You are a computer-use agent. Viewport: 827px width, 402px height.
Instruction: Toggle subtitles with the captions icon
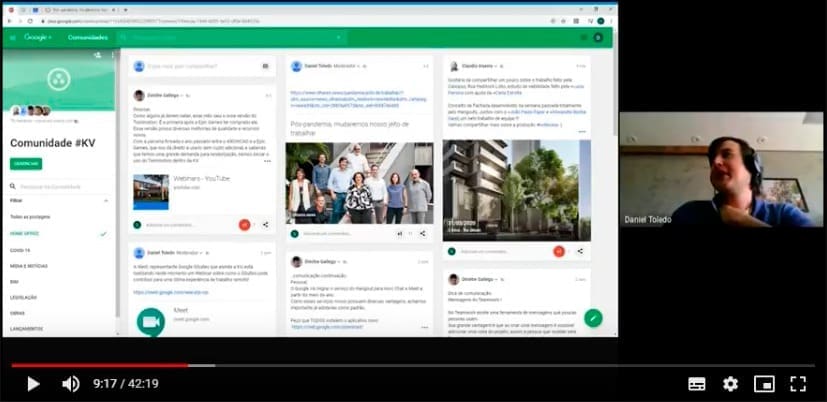pos(697,384)
